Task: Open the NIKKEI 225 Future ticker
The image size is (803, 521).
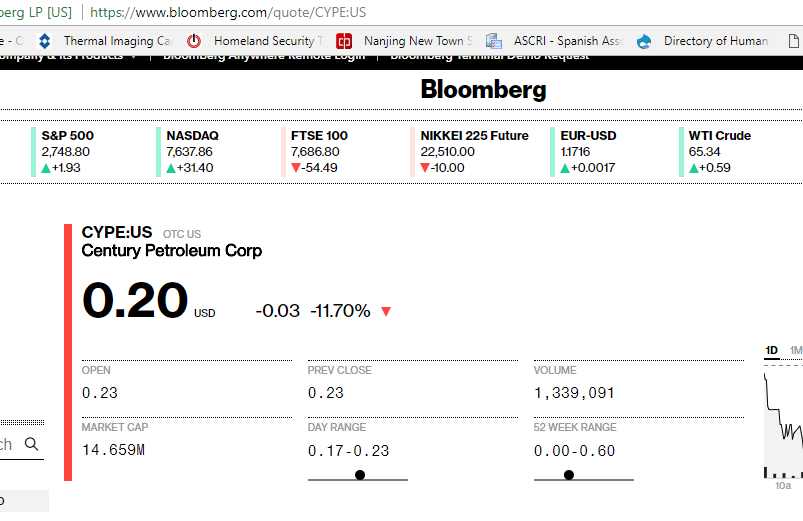Action: (x=474, y=136)
